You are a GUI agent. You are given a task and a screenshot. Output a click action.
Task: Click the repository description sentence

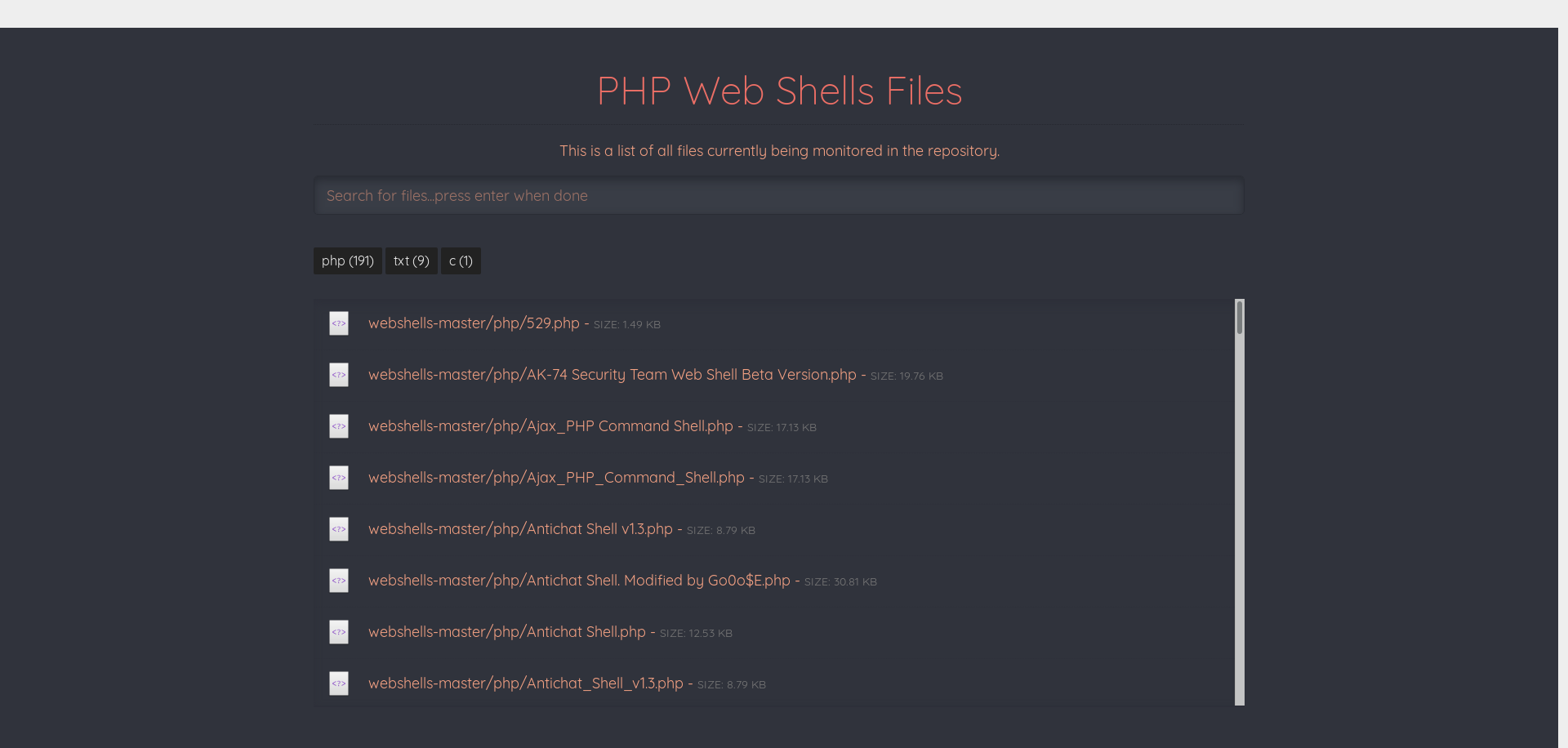[779, 151]
